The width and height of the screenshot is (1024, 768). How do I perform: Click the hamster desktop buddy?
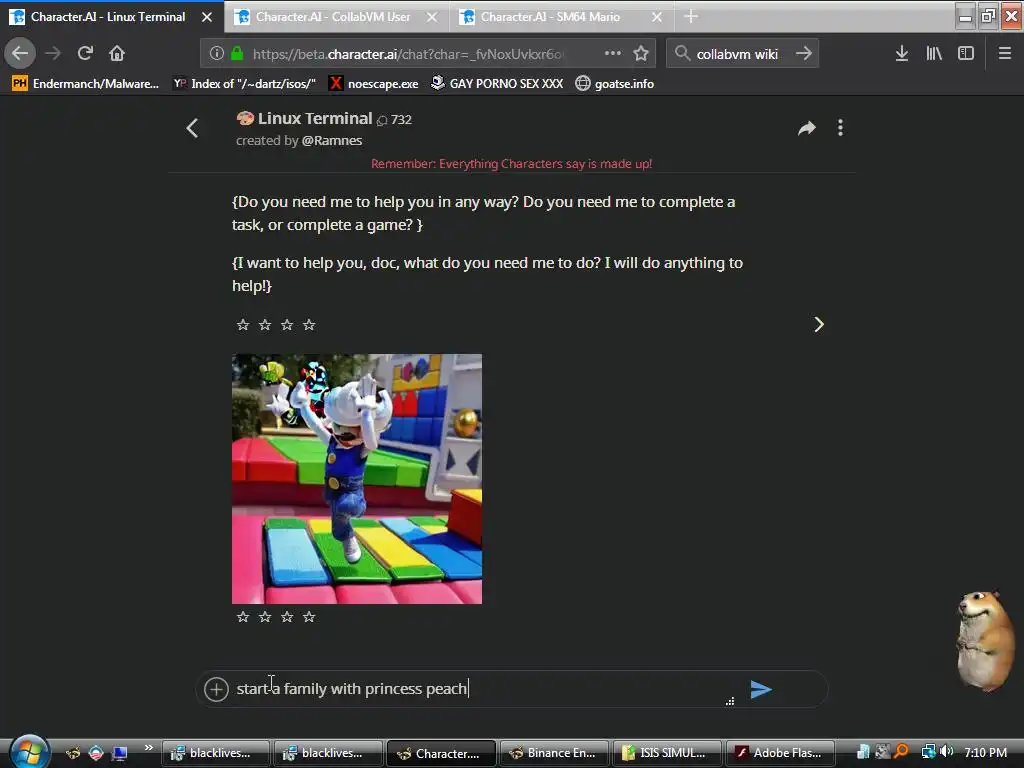pos(985,640)
